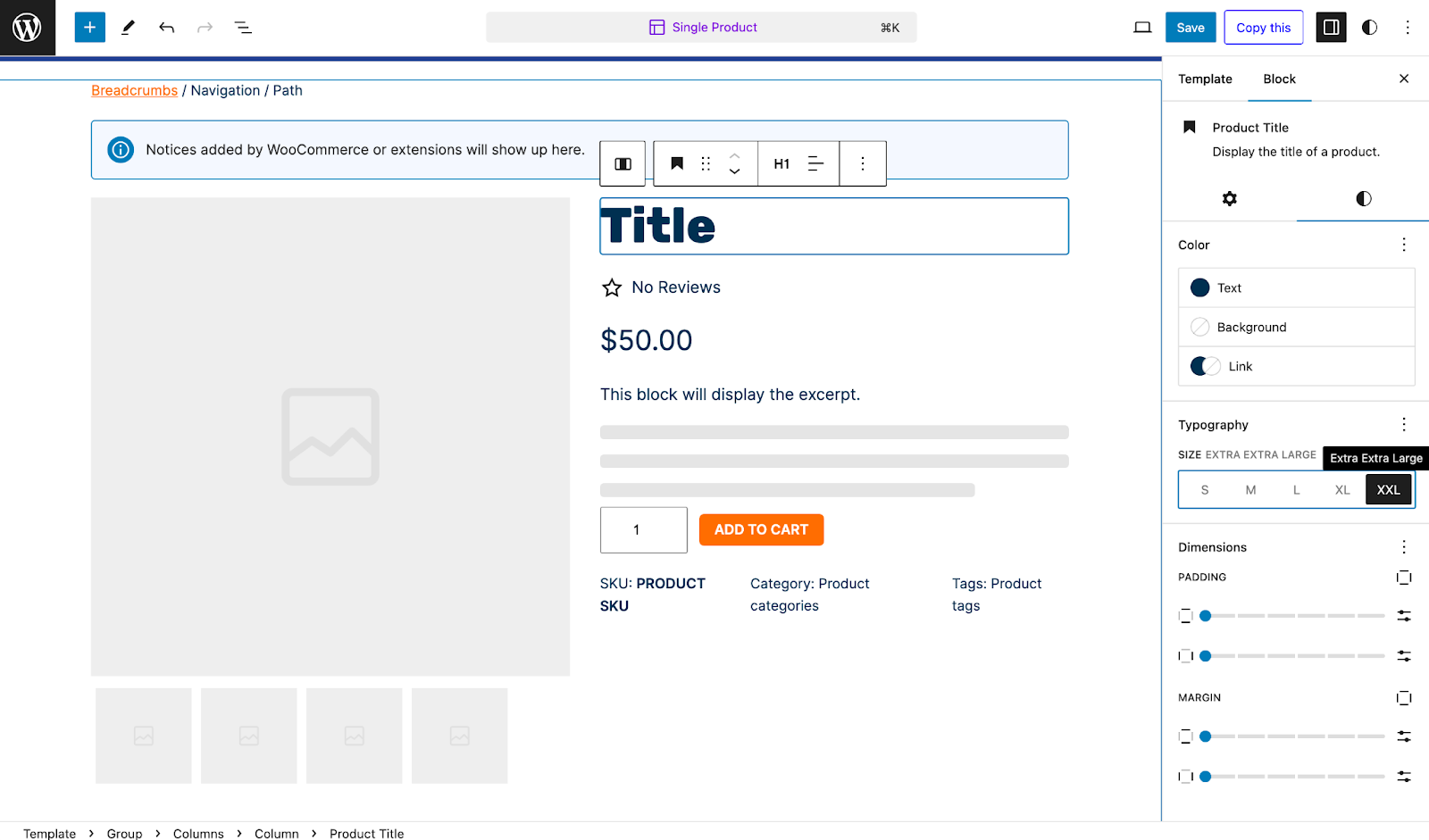Open the desktop preview view
Image resolution: width=1429 pixels, height=840 pixels.
1141,27
